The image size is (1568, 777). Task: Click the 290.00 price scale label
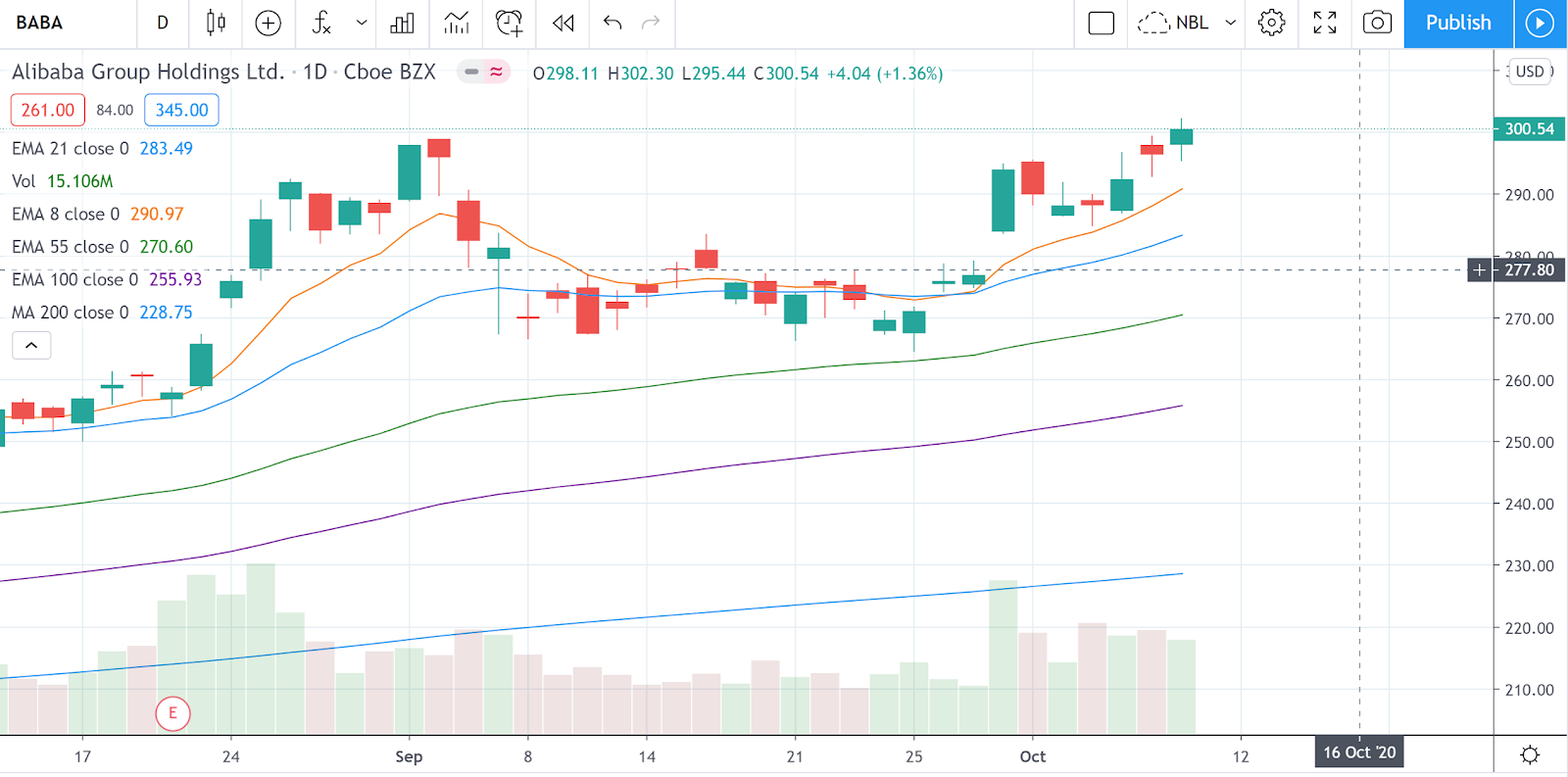click(1530, 195)
